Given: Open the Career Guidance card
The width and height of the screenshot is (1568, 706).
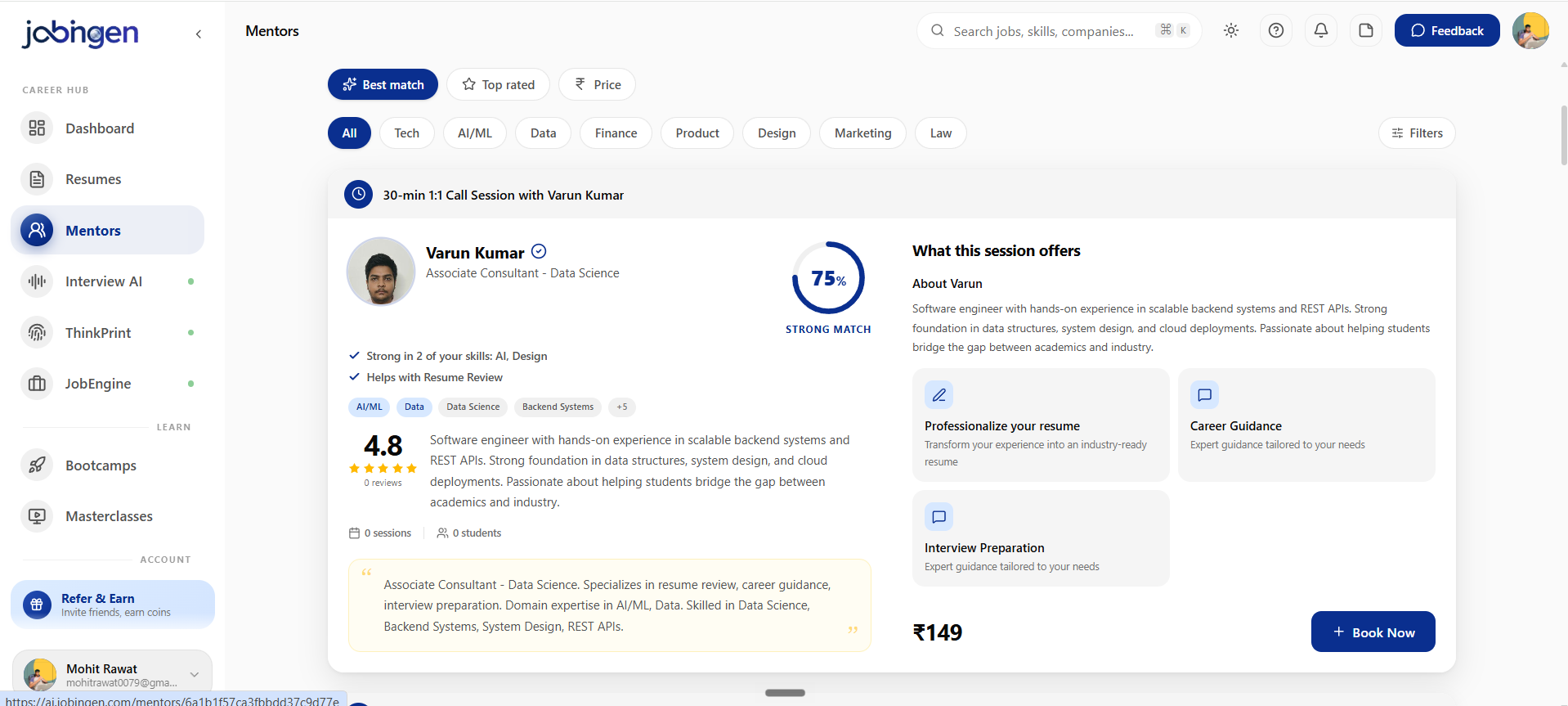Looking at the screenshot, I should (x=1306, y=425).
